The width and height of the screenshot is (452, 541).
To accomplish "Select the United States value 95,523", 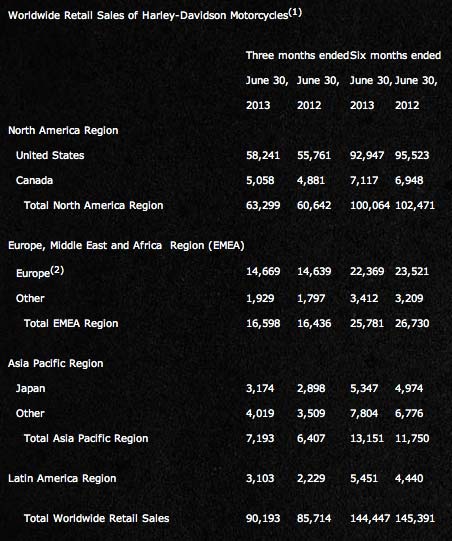I will [x=412, y=155].
